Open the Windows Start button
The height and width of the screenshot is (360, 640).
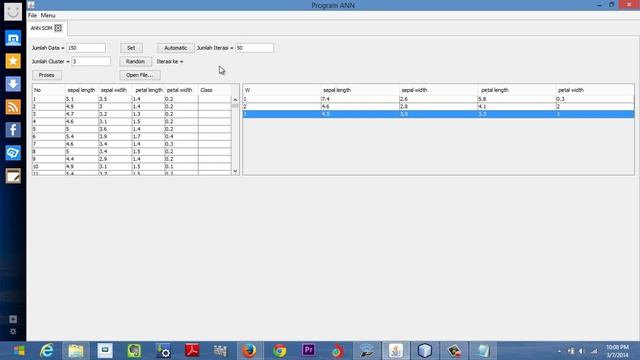[x=19, y=351]
